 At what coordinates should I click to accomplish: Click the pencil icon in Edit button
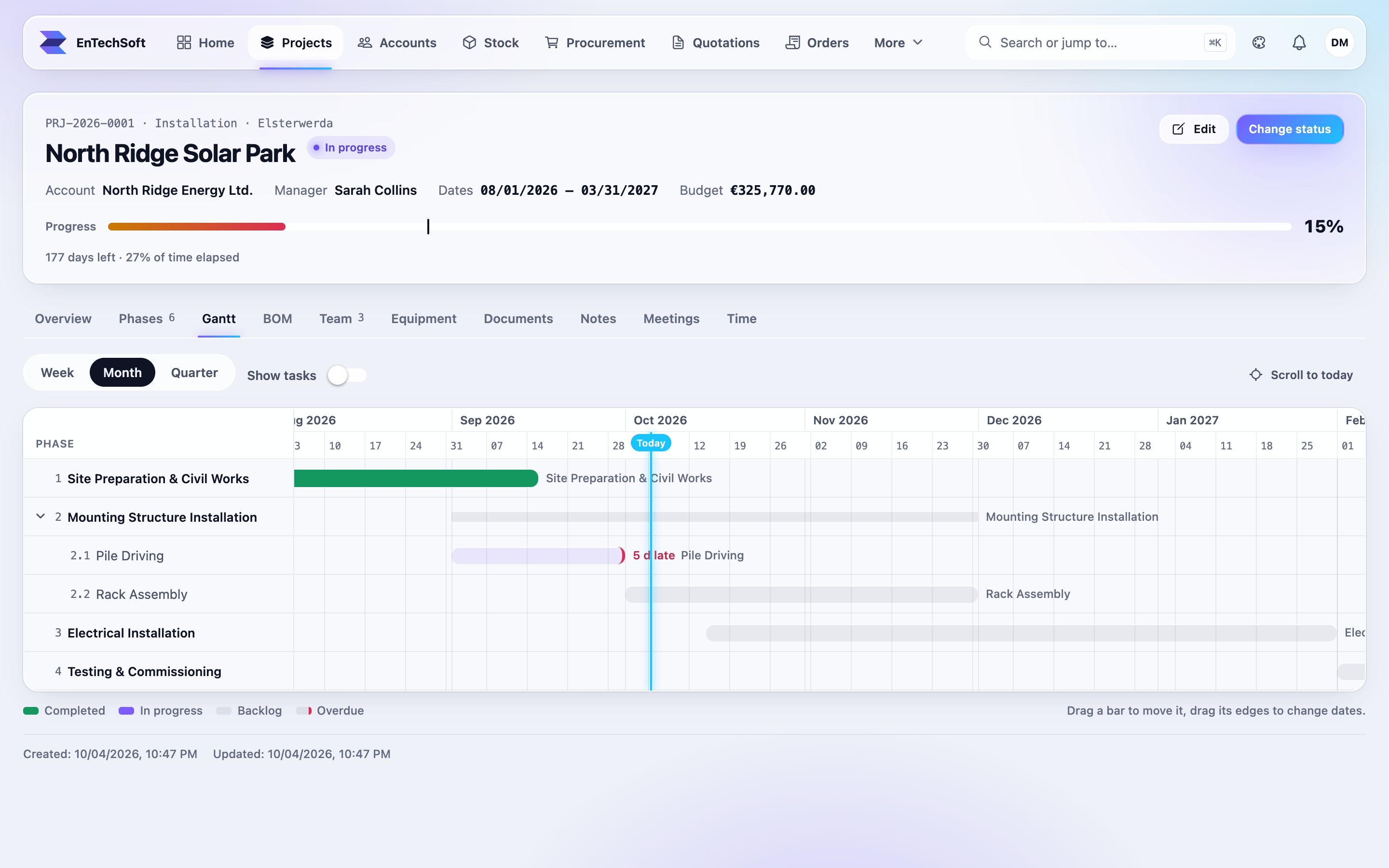(x=1178, y=129)
